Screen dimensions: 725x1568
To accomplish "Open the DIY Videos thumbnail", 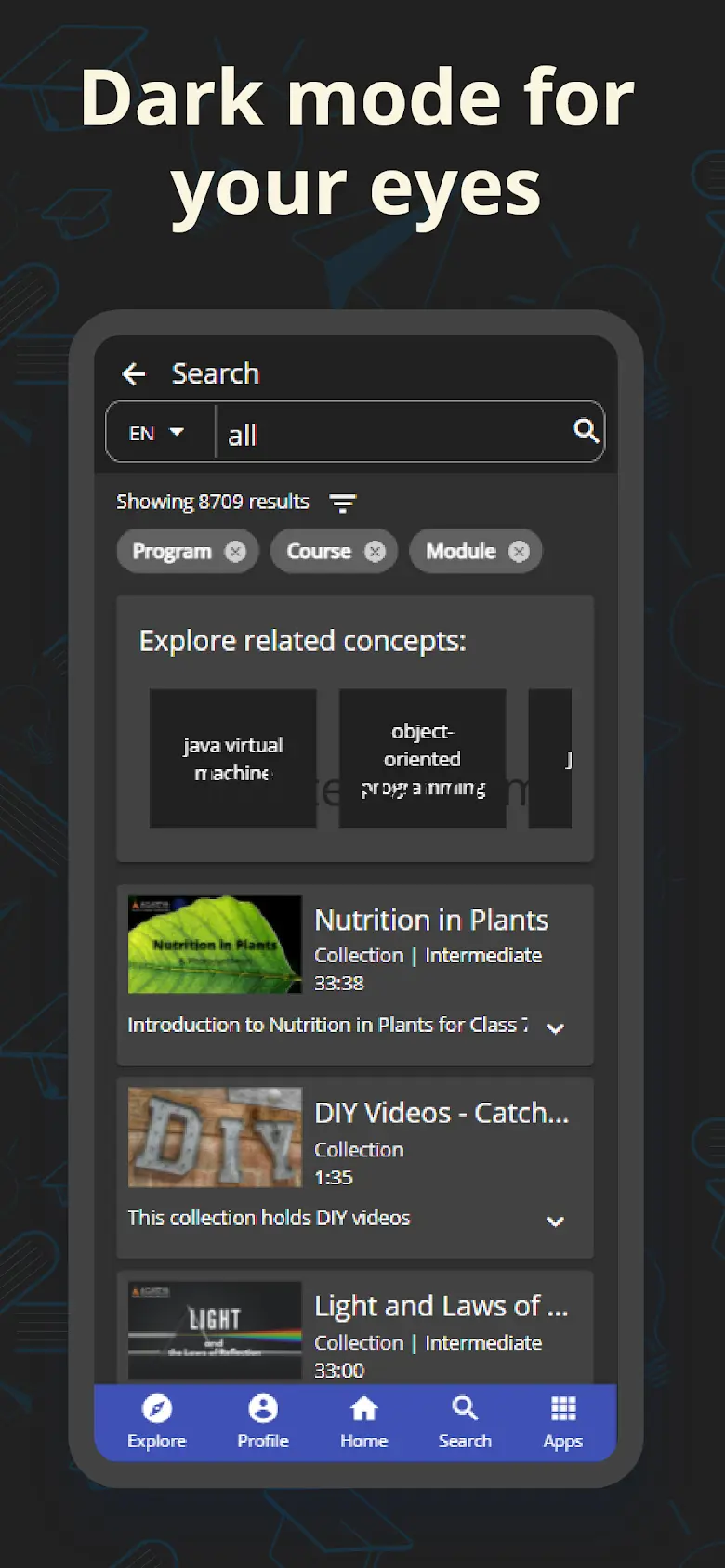I will point(215,1137).
